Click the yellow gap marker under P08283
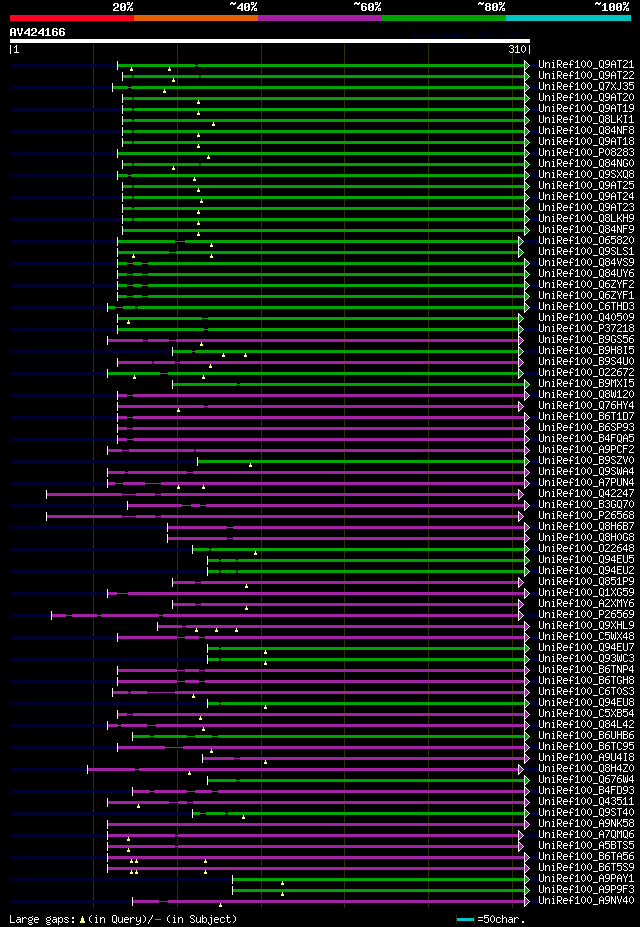The width and height of the screenshot is (640, 927). (209, 157)
